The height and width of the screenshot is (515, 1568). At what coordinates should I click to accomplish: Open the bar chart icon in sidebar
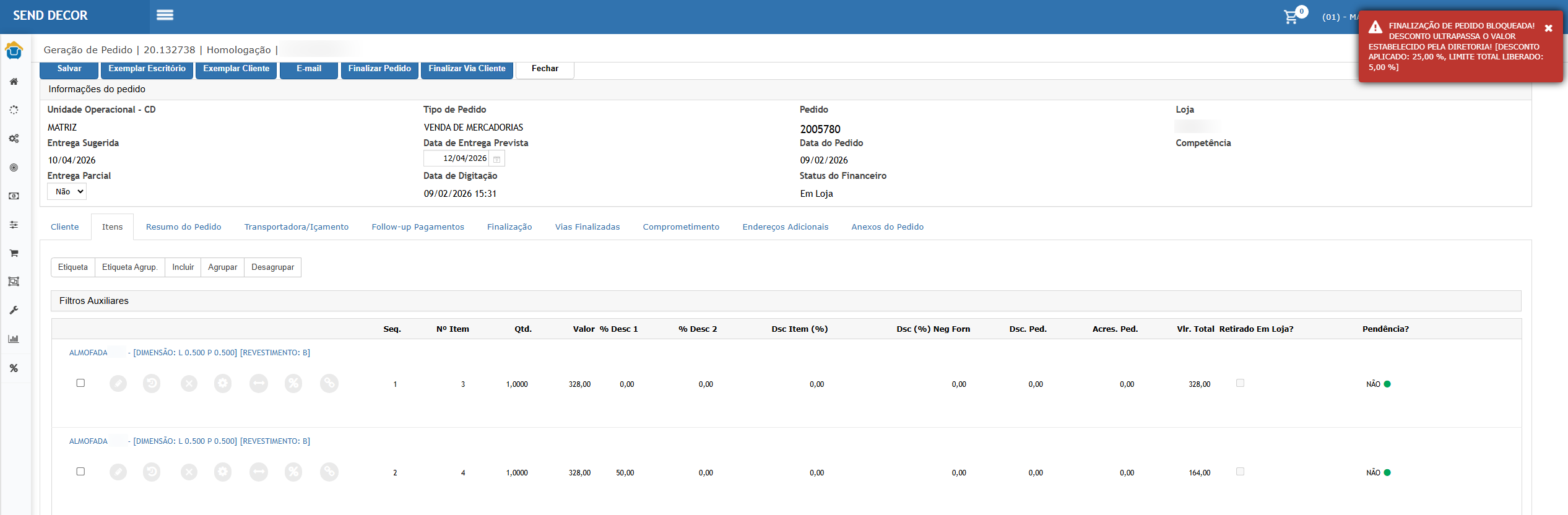click(x=14, y=339)
